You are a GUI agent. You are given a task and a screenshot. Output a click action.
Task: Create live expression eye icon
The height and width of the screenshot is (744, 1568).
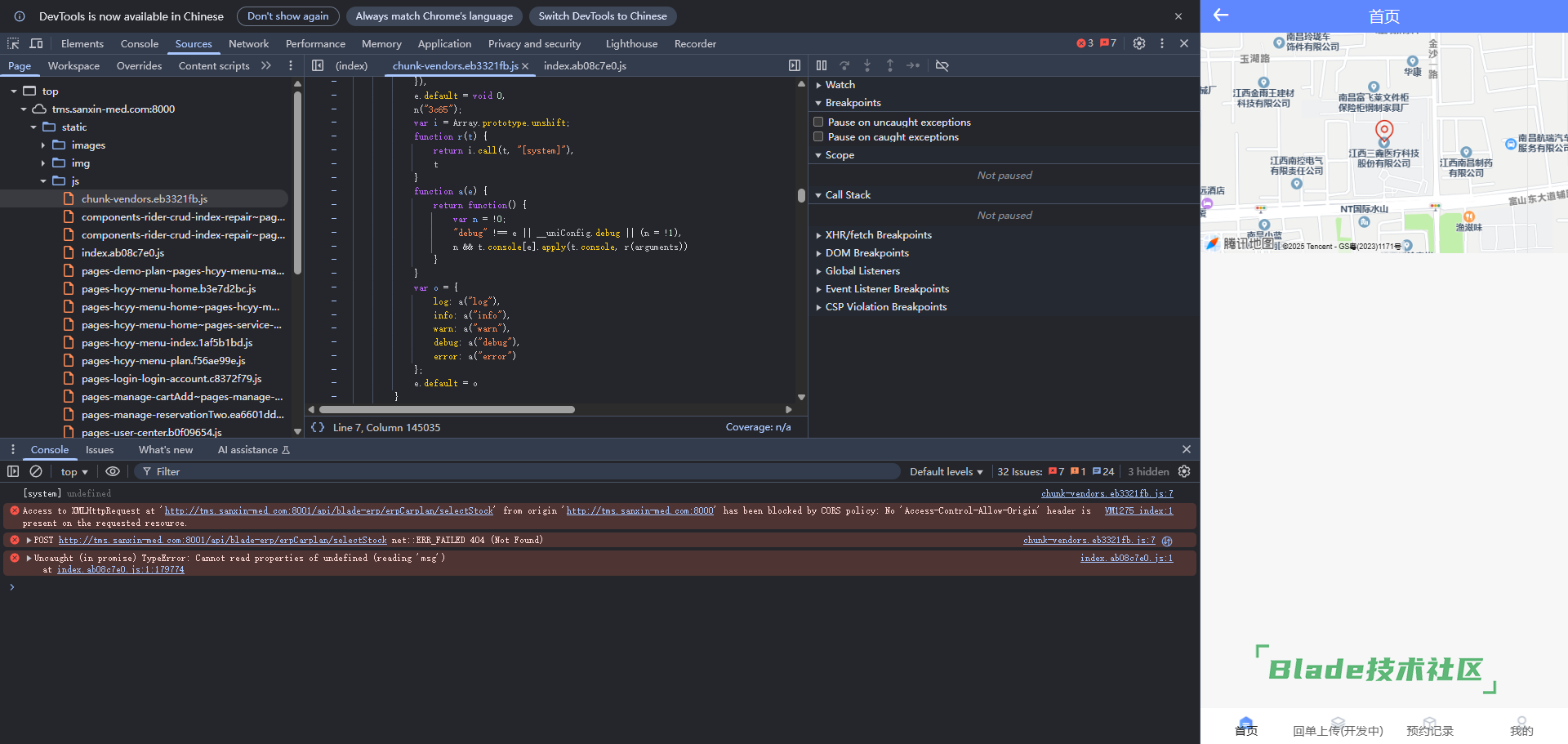tap(113, 471)
